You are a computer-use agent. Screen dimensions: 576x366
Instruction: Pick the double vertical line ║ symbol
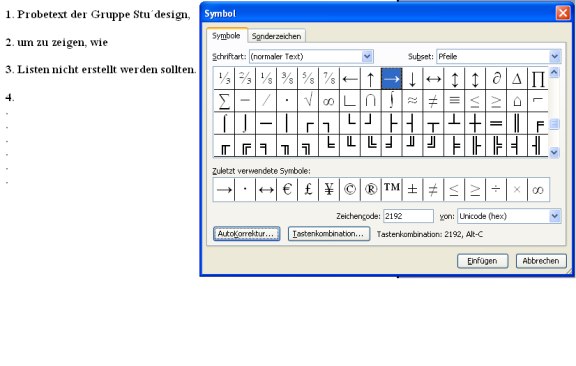coord(517,123)
